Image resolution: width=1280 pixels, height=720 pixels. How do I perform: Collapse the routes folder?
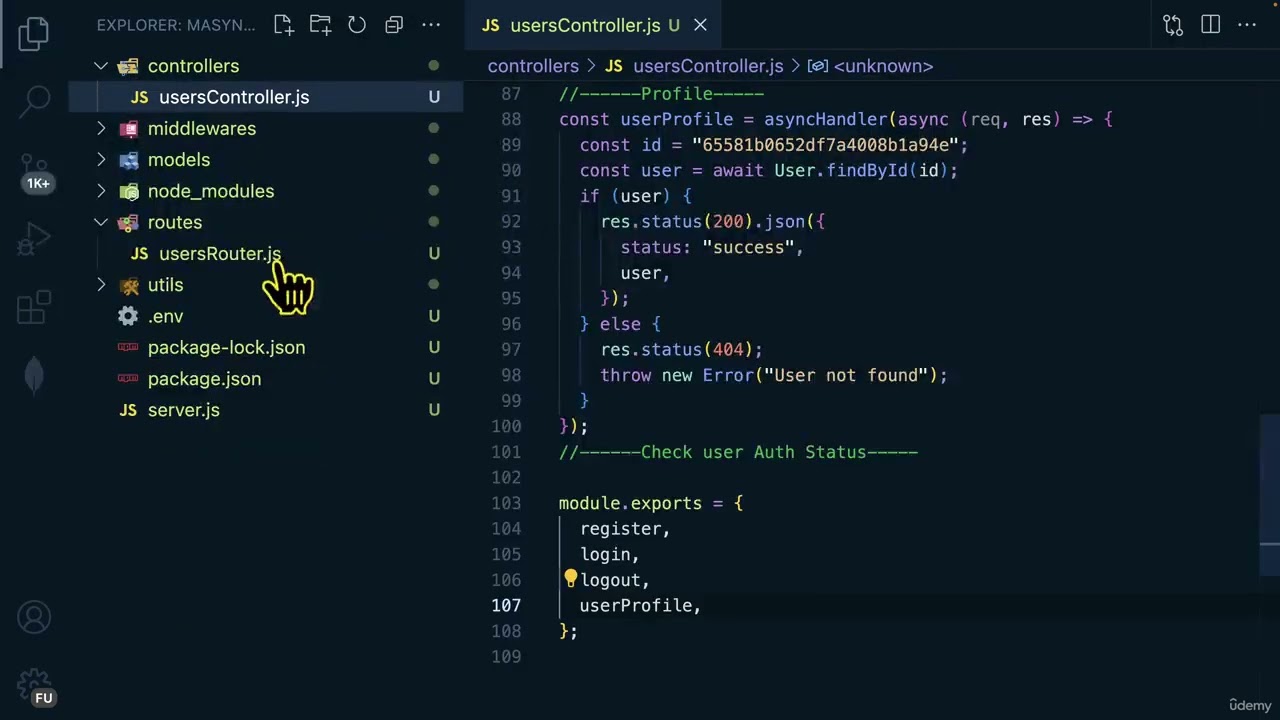point(101,222)
